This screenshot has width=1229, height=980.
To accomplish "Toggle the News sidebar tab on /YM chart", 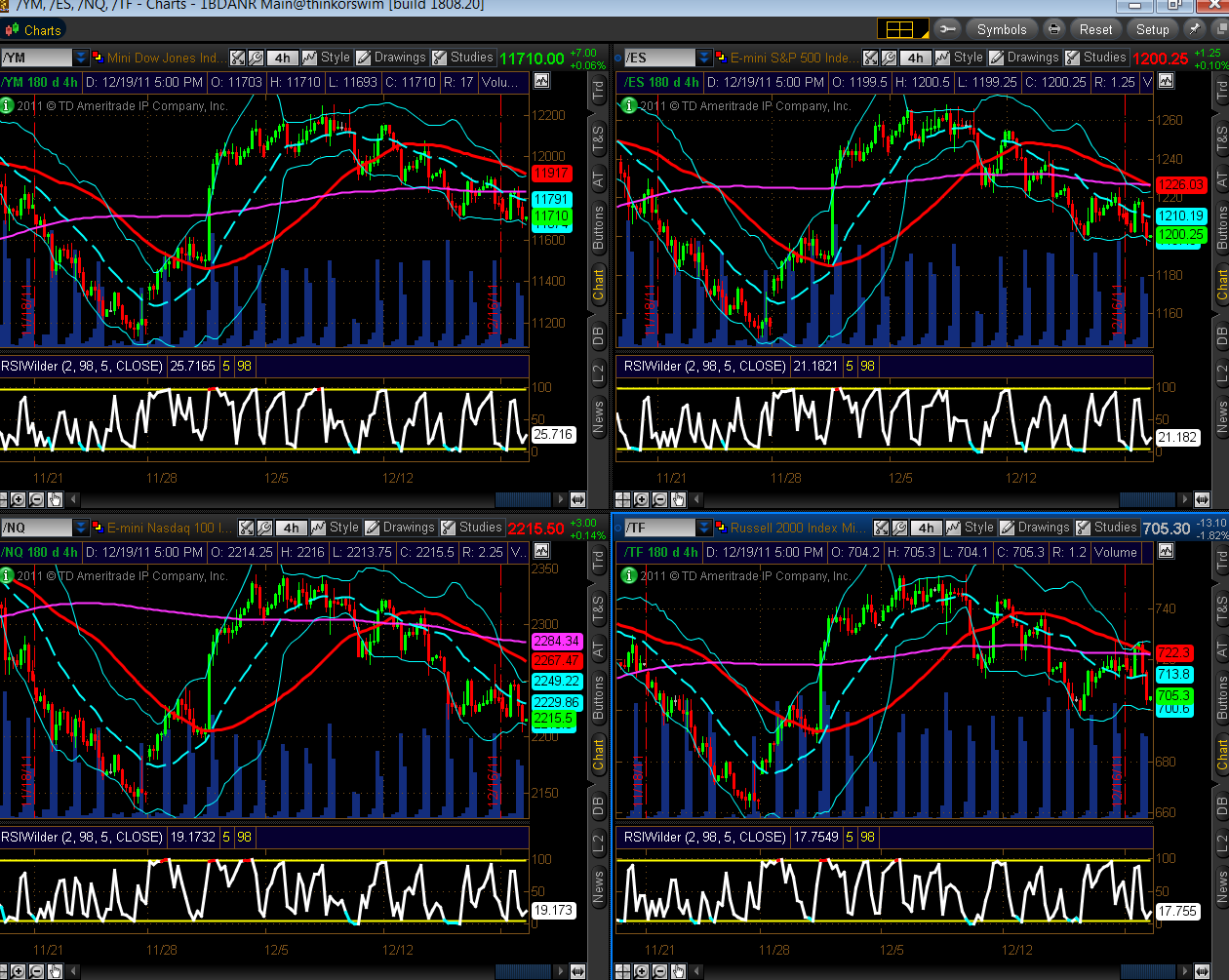I will (x=598, y=416).
